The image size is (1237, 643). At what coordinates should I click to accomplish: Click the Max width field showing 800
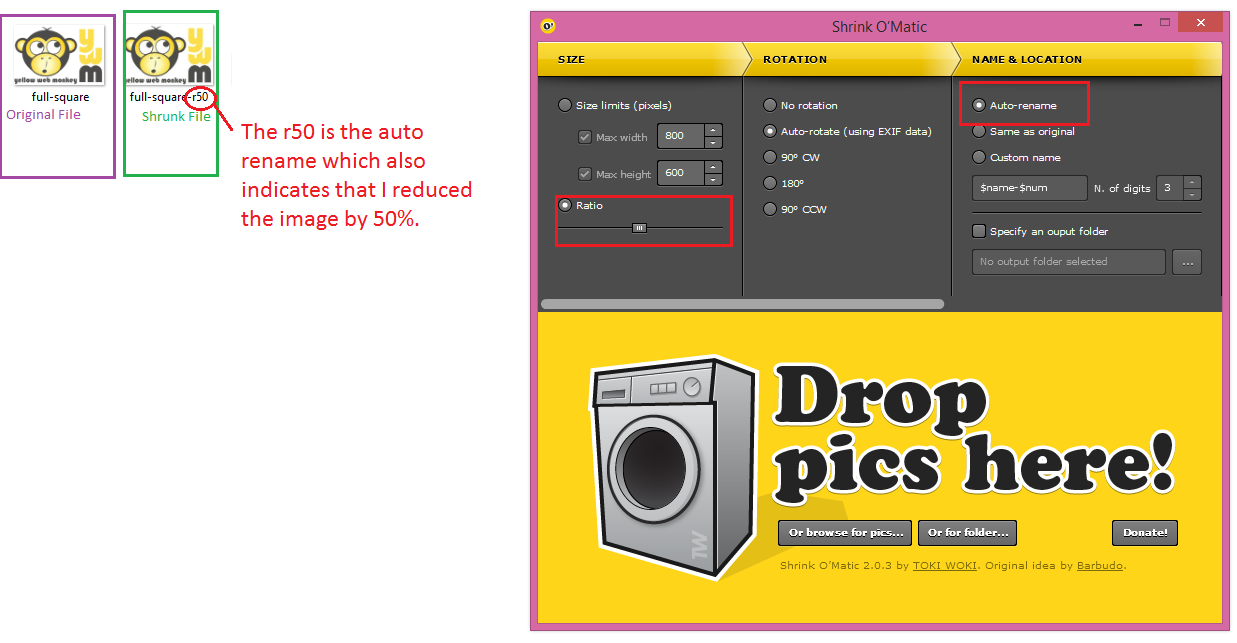681,137
